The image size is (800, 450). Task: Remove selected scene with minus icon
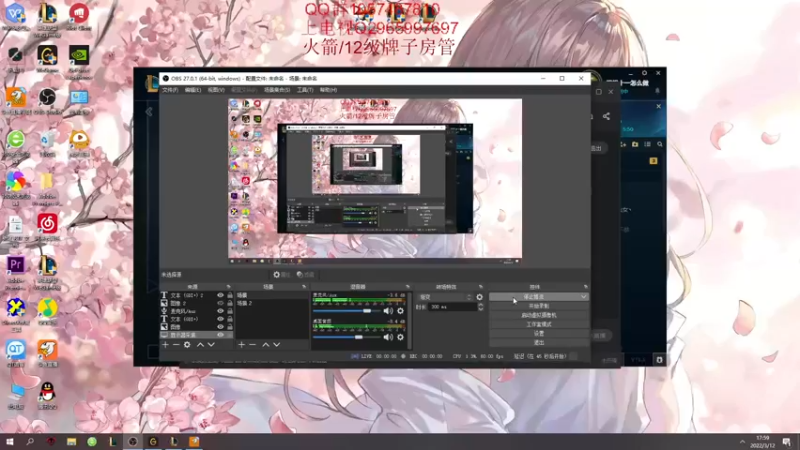pyautogui.click(x=252, y=345)
